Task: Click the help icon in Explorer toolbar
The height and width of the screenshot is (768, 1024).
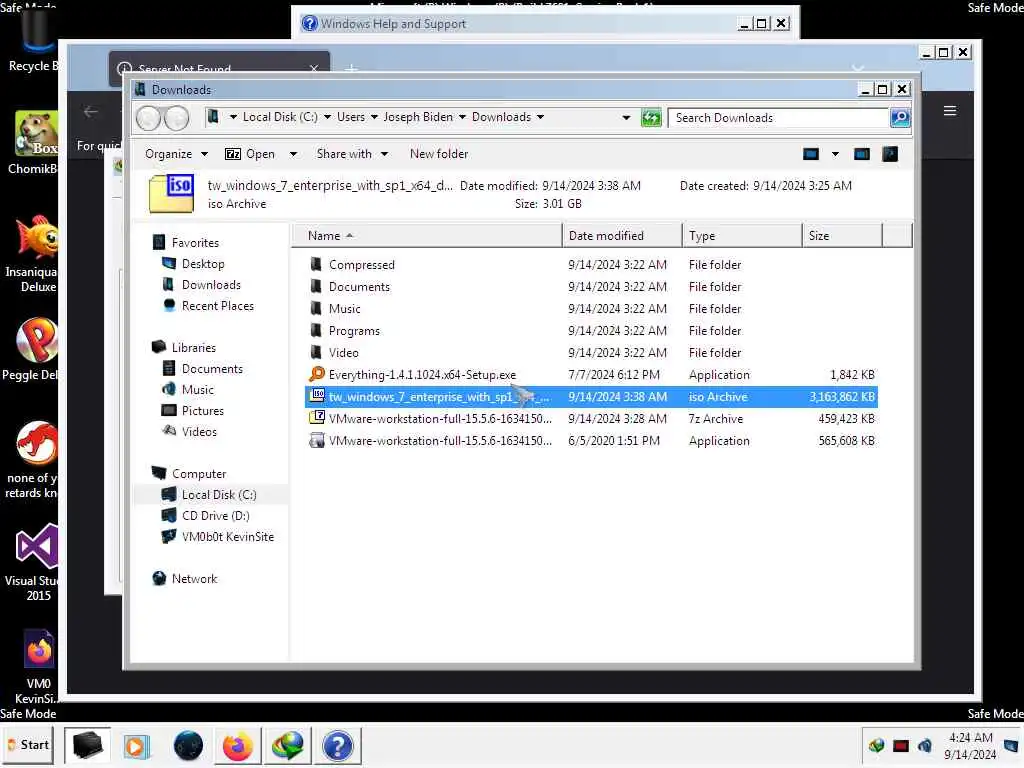Action: click(x=889, y=154)
